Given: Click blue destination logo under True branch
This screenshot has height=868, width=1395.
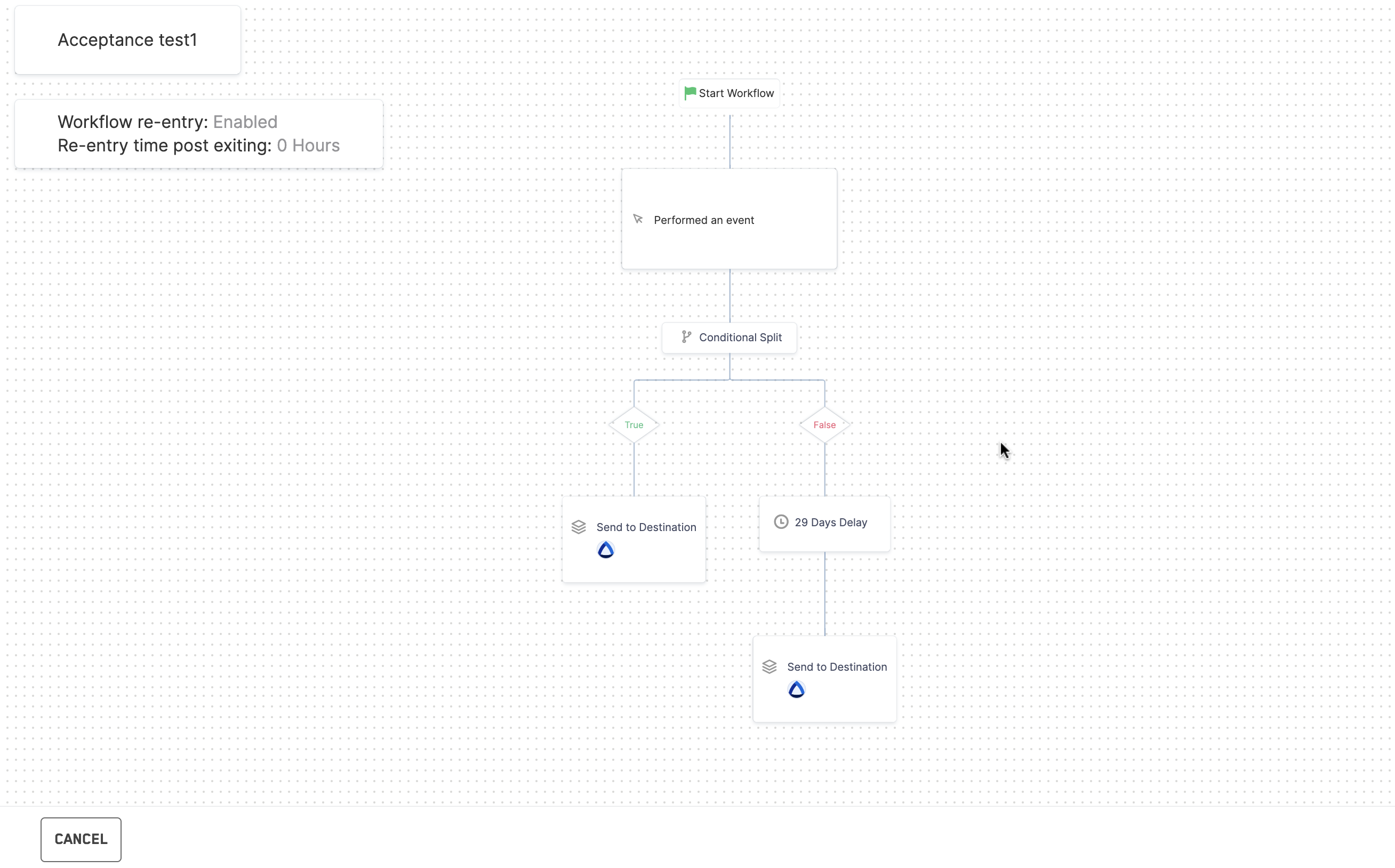Looking at the screenshot, I should point(606,551).
